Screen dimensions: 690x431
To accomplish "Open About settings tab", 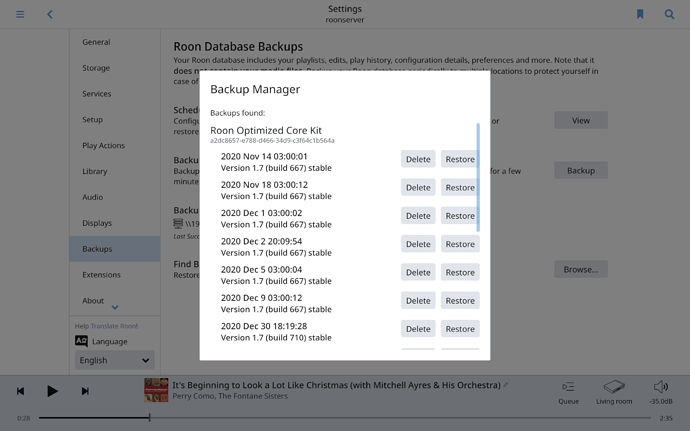I will tap(115, 301).
